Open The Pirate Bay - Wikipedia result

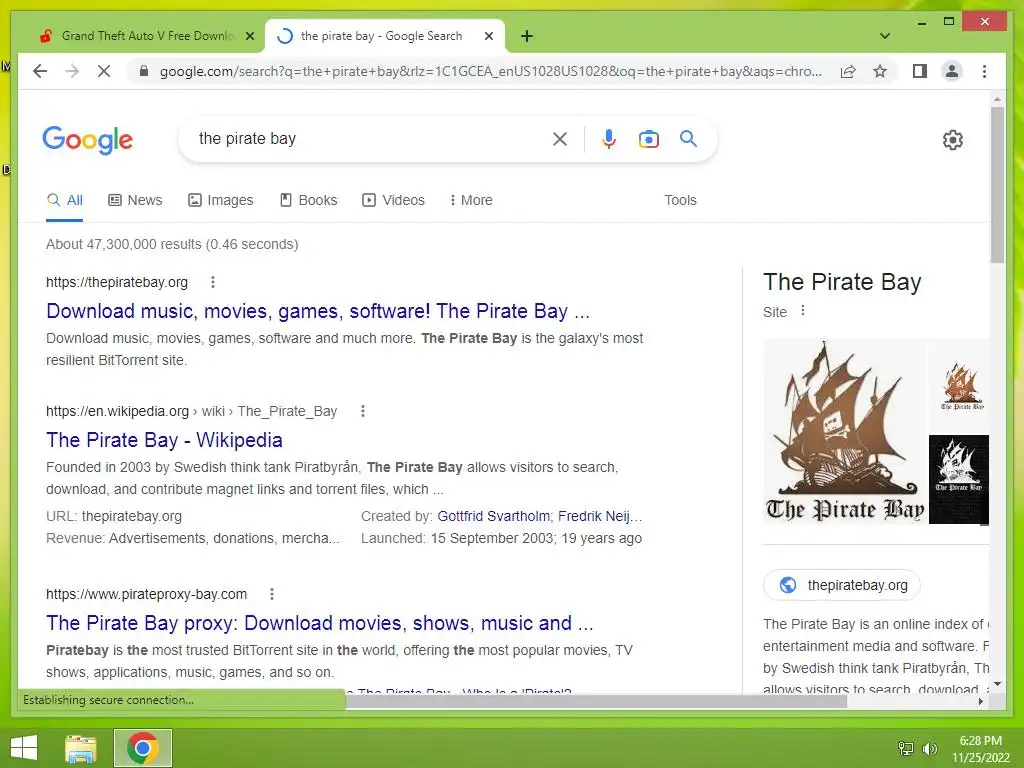point(164,440)
